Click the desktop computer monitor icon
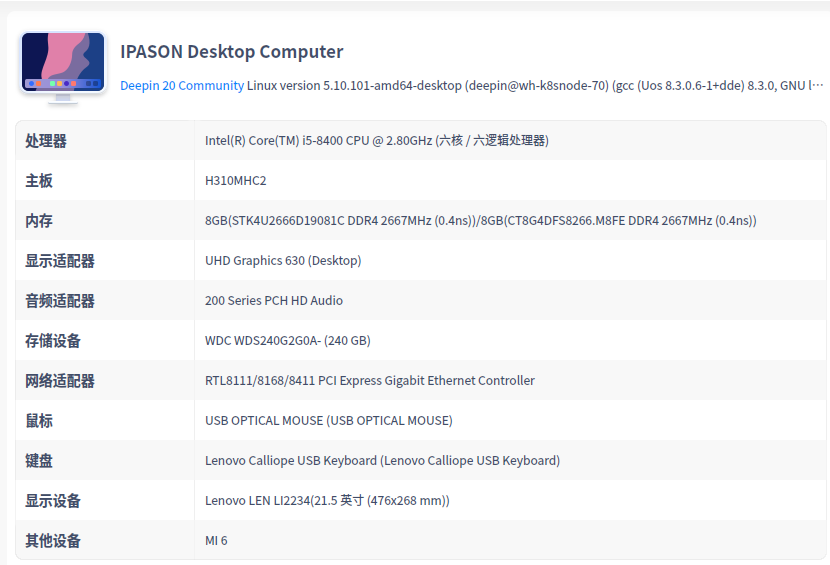830x565 pixels. point(63,65)
